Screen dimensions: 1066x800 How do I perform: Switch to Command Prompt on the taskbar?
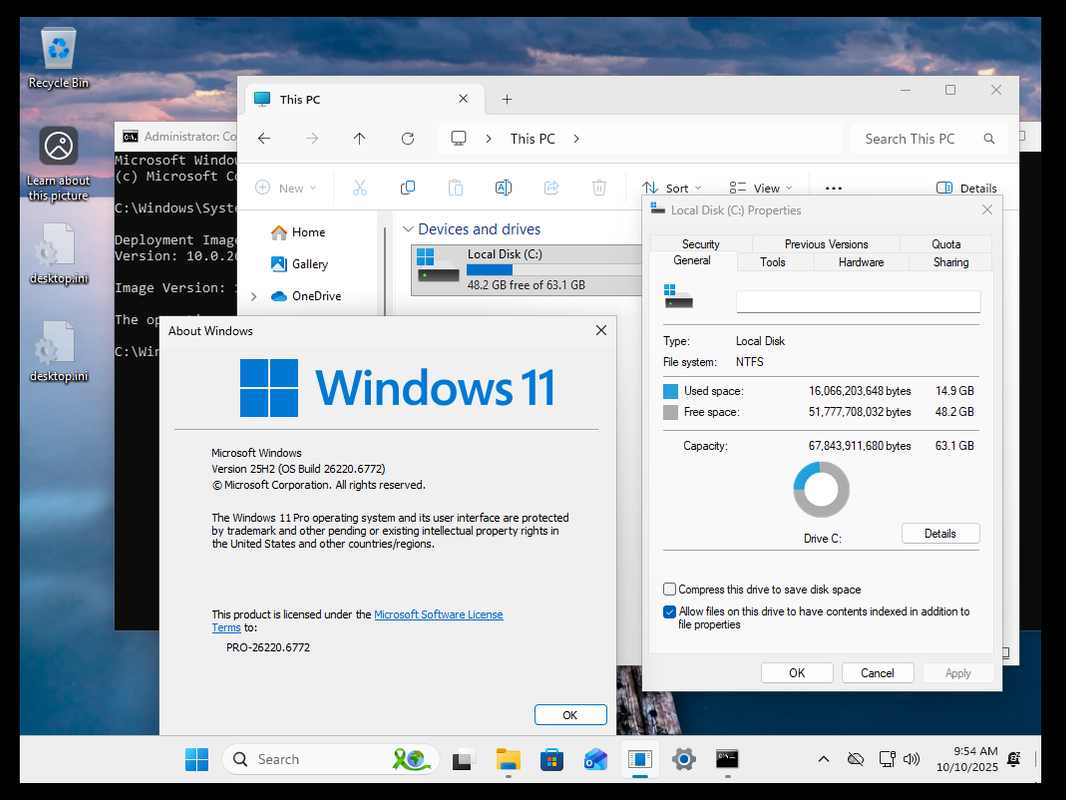click(727, 759)
